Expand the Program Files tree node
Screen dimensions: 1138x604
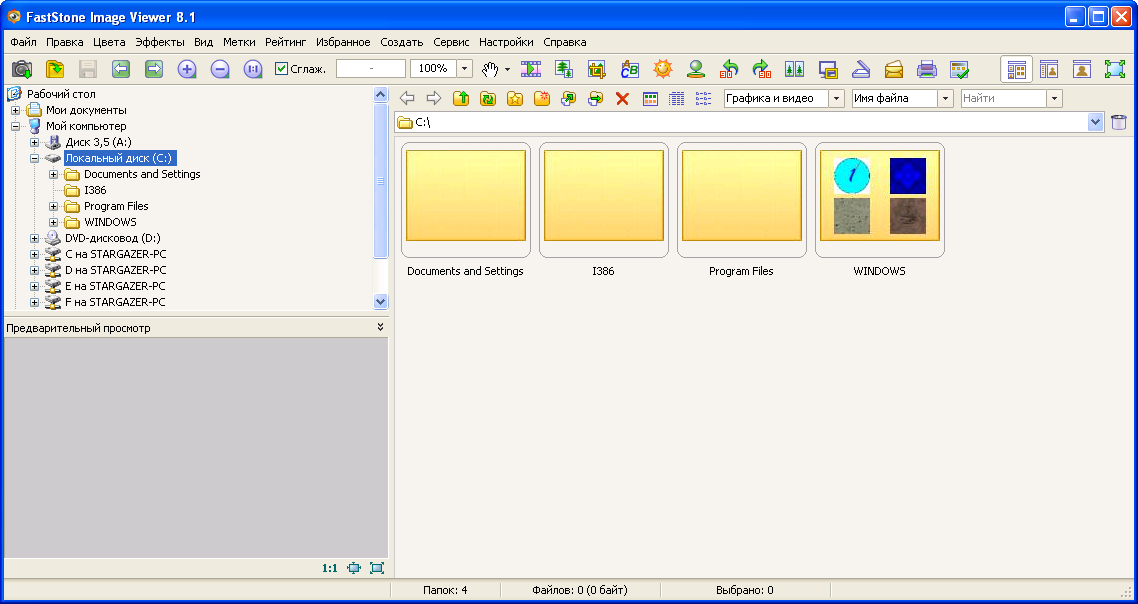coord(54,206)
